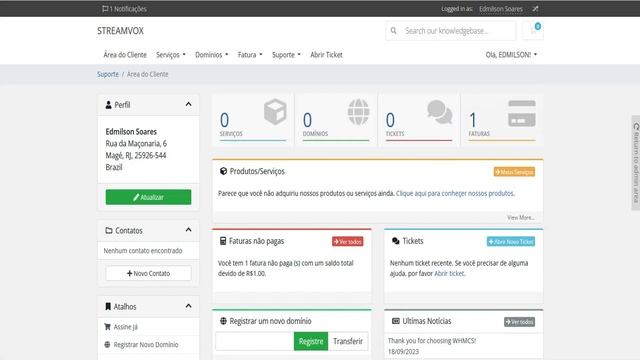Click the folder icon beside Contatos
The height and width of the screenshot is (360, 640).
109,231
